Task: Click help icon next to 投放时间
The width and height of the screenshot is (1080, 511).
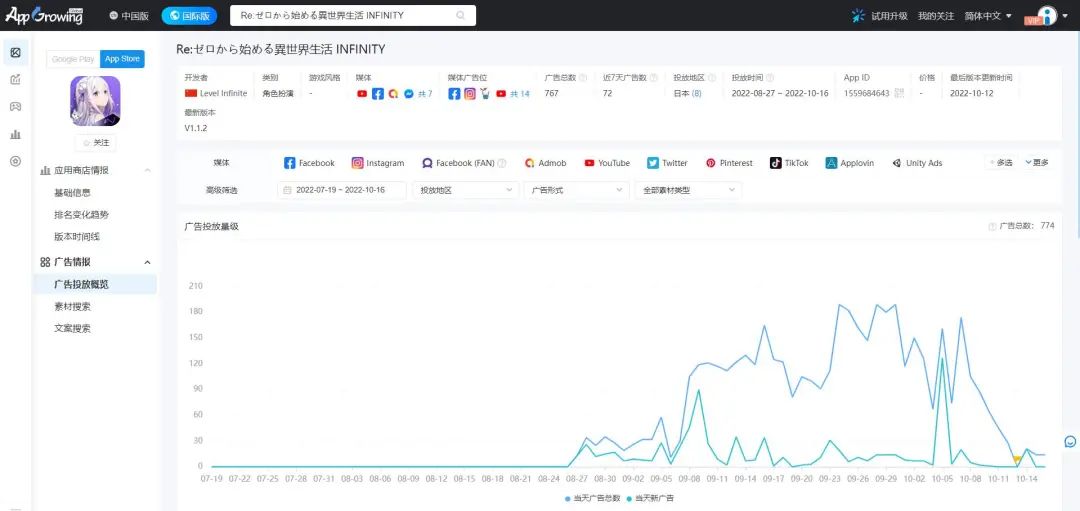Action: [769, 78]
